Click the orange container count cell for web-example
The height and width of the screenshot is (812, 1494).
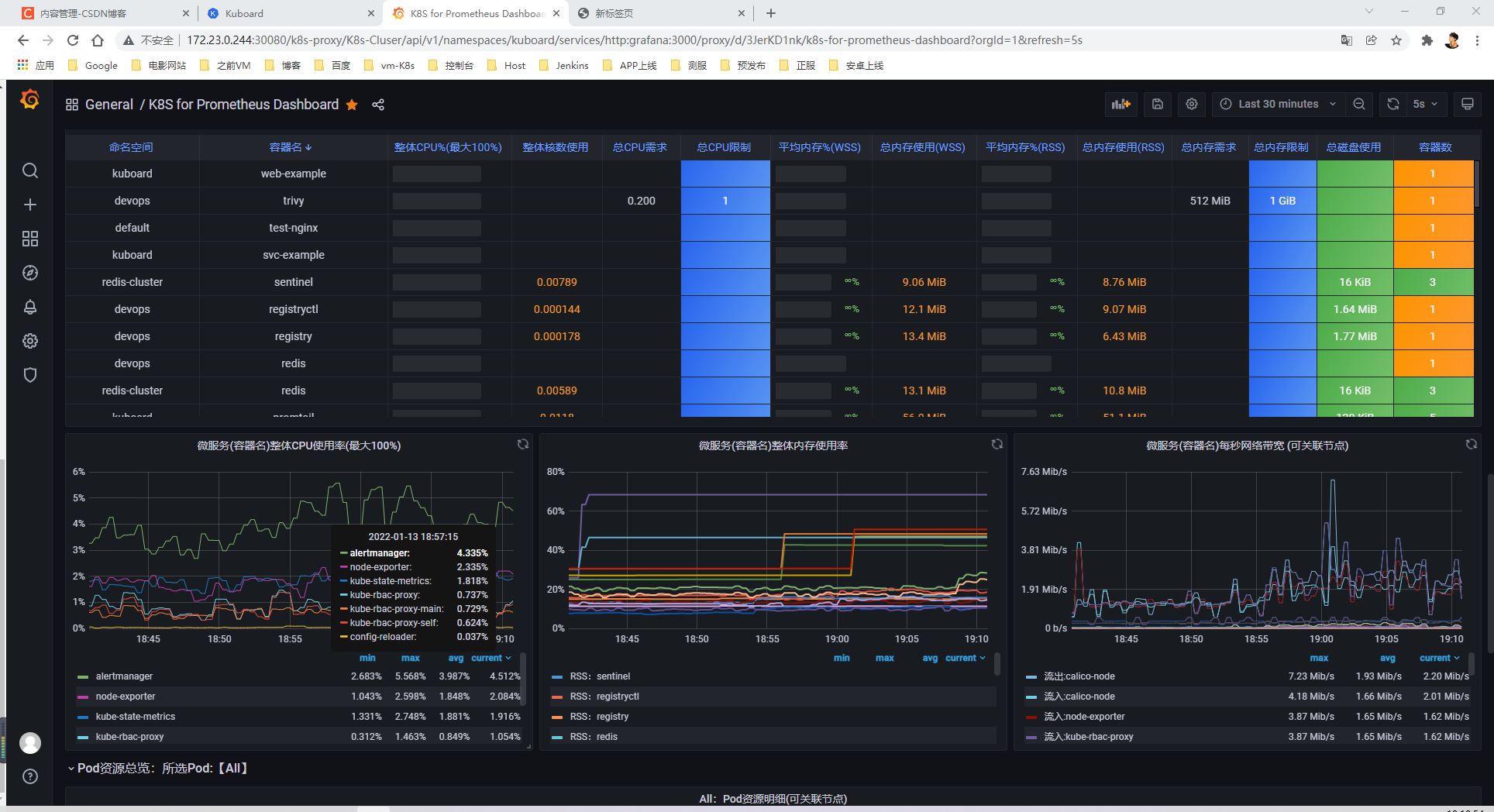click(1433, 174)
